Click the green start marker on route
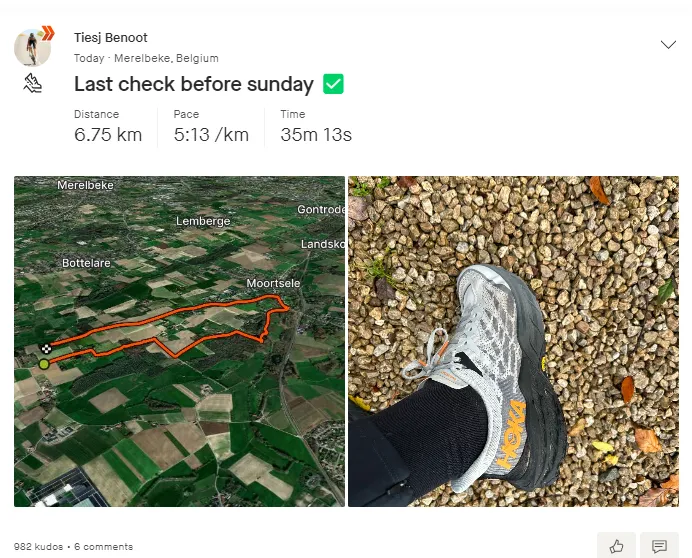 pyautogui.click(x=44, y=364)
